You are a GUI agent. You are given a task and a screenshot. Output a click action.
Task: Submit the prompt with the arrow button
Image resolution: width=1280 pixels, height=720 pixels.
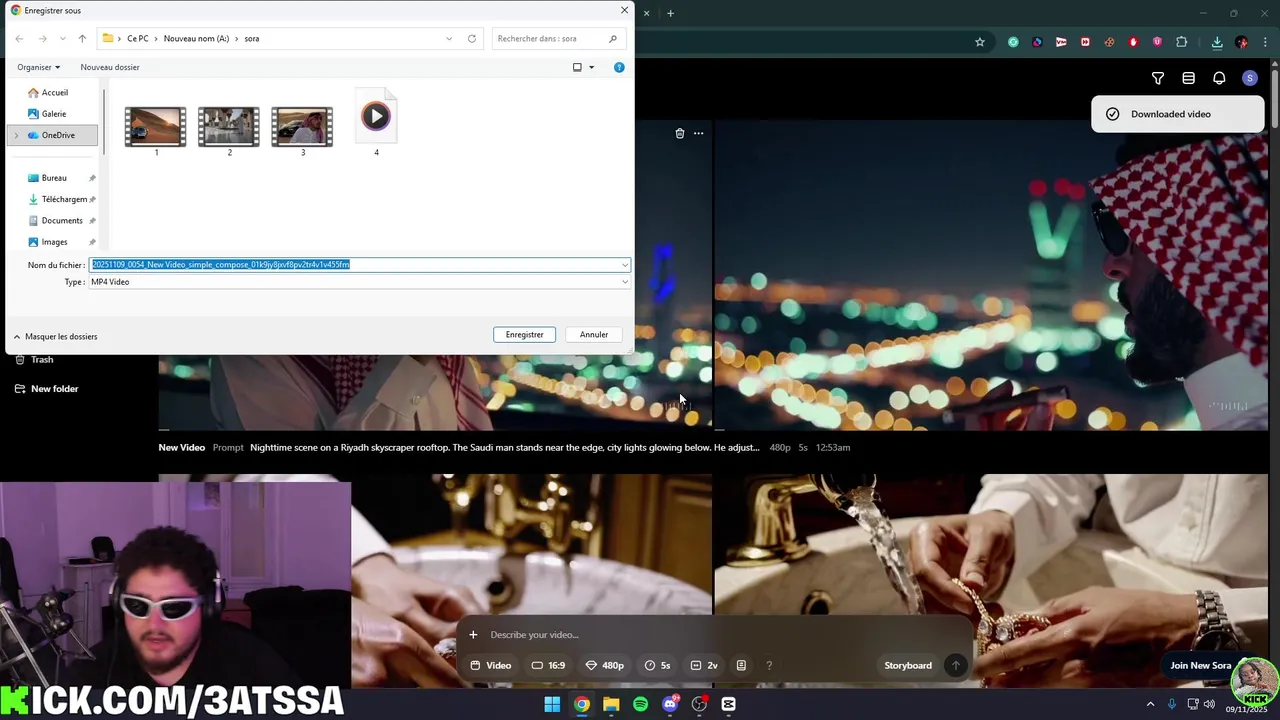[955, 666]
